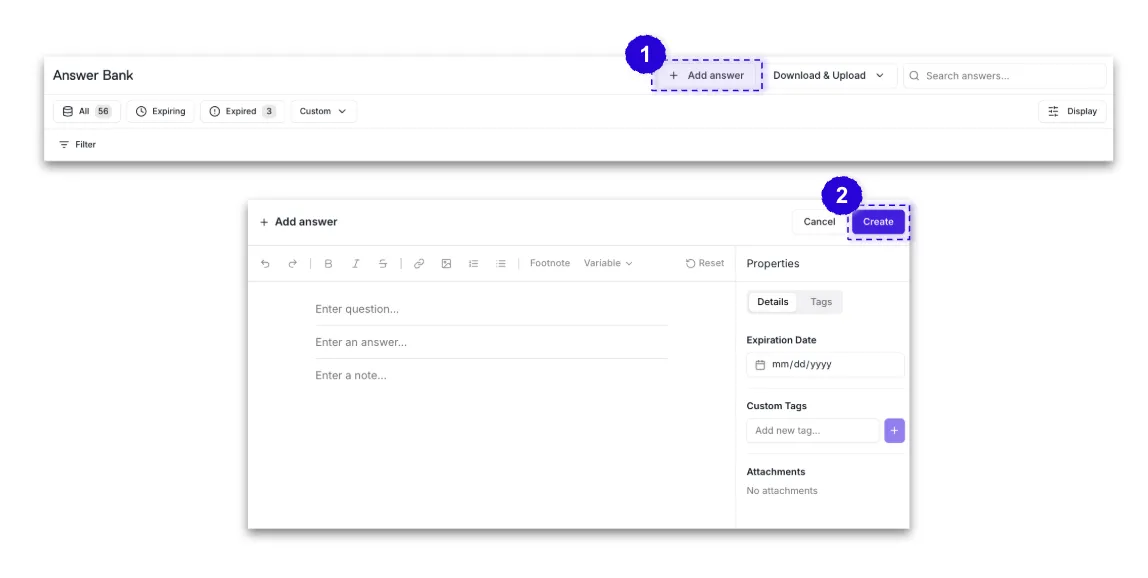Apply bulleted list formatting
Image resolution: width=1148 pixels, height=578 pixels.
click(x=501, y=264)
